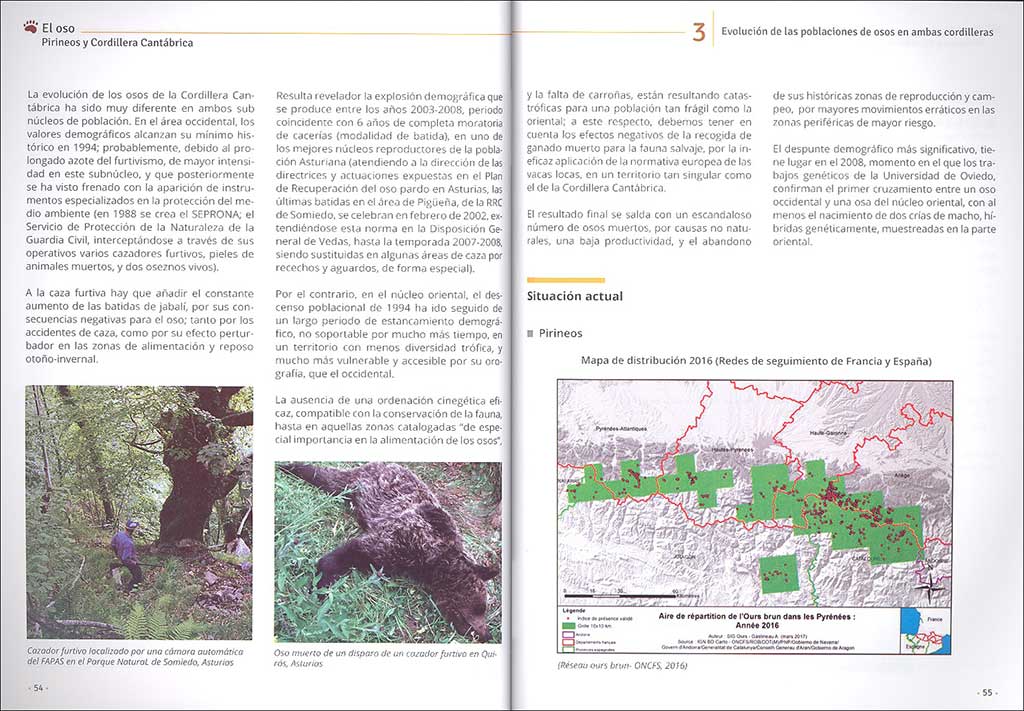Click the 'Mapa de distribución 2016' caption
Screen dimensions: 1024x711
tap(756, 360)
